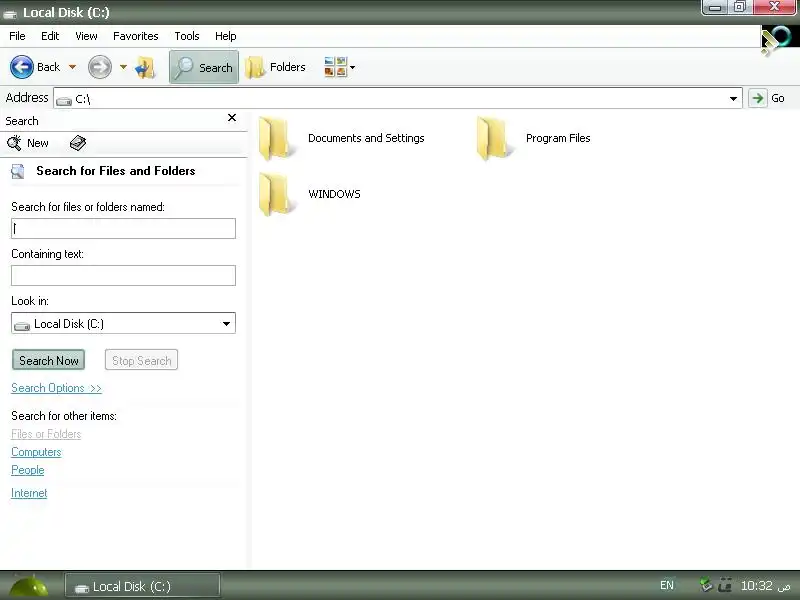
Task: Toggle the Search toolbar button
Action: point(204,67)
